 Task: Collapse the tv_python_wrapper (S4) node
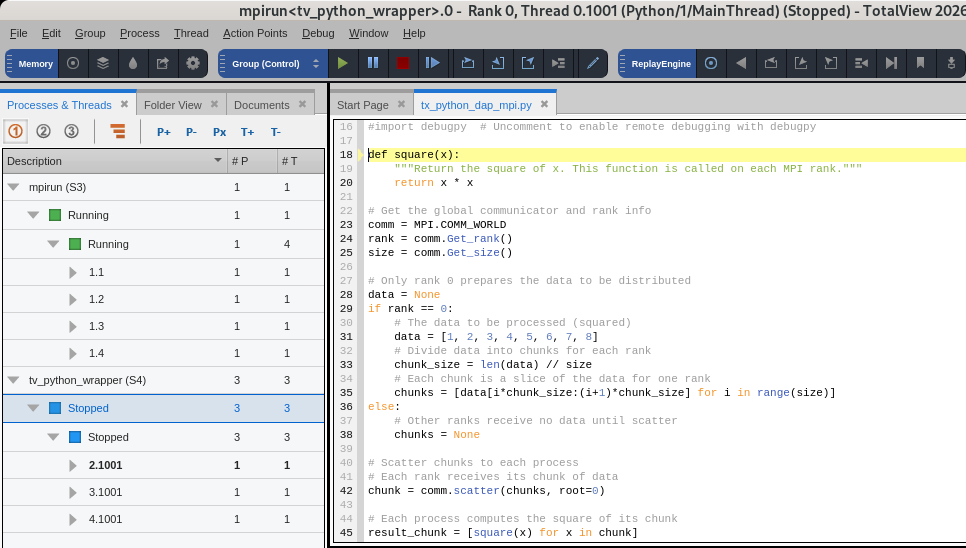click(x=14, y=381)
